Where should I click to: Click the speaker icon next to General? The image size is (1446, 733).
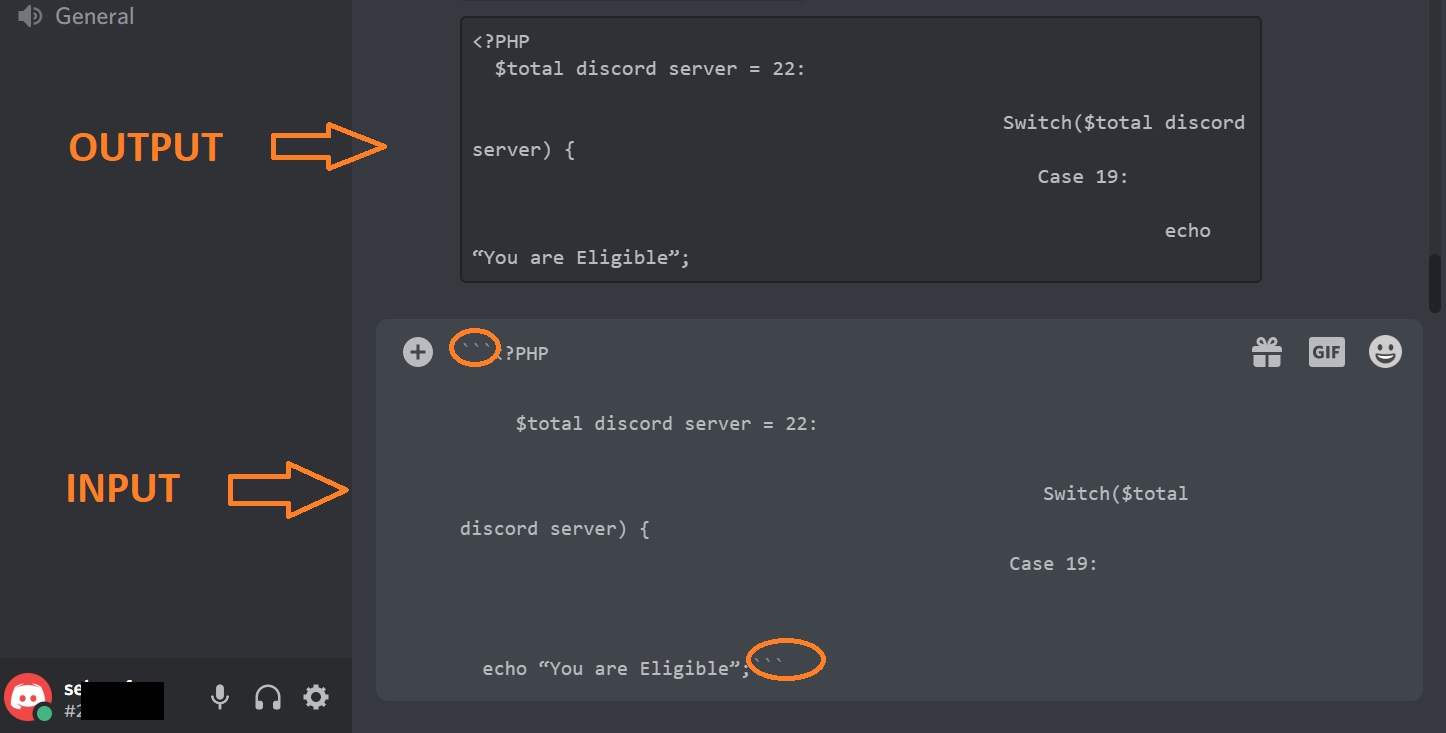click(x=27, y=15)
